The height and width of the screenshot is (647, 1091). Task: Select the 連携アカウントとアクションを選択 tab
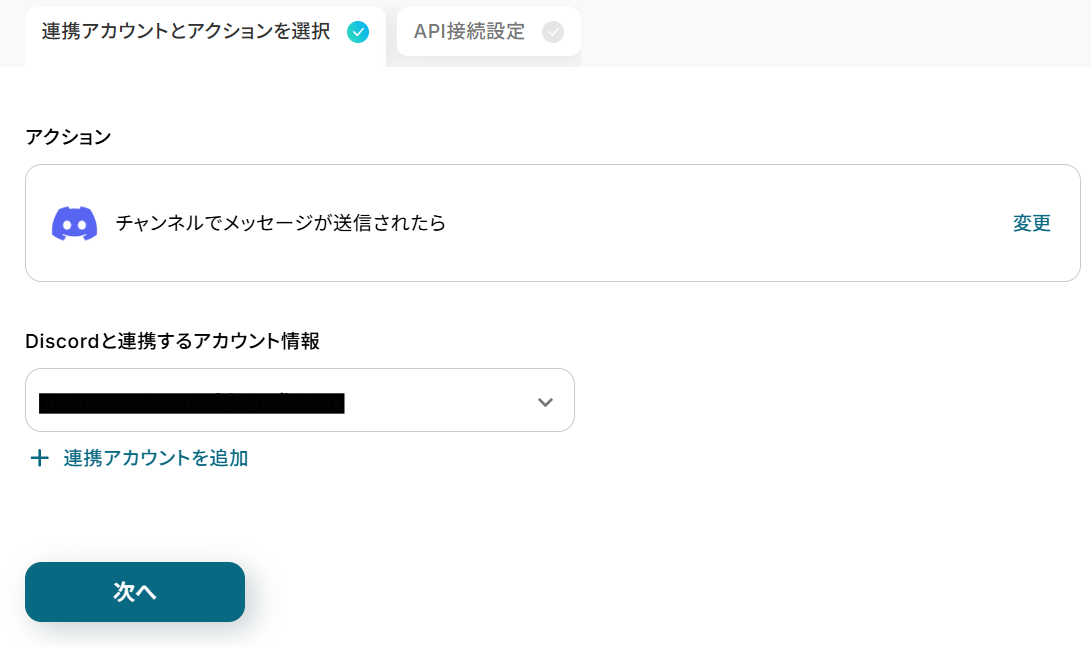(x=186, y=32)
